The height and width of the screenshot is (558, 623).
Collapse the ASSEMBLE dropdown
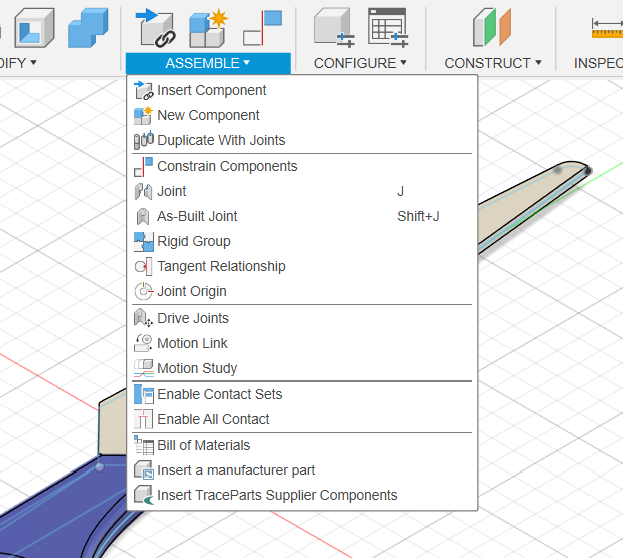[208, 63]
